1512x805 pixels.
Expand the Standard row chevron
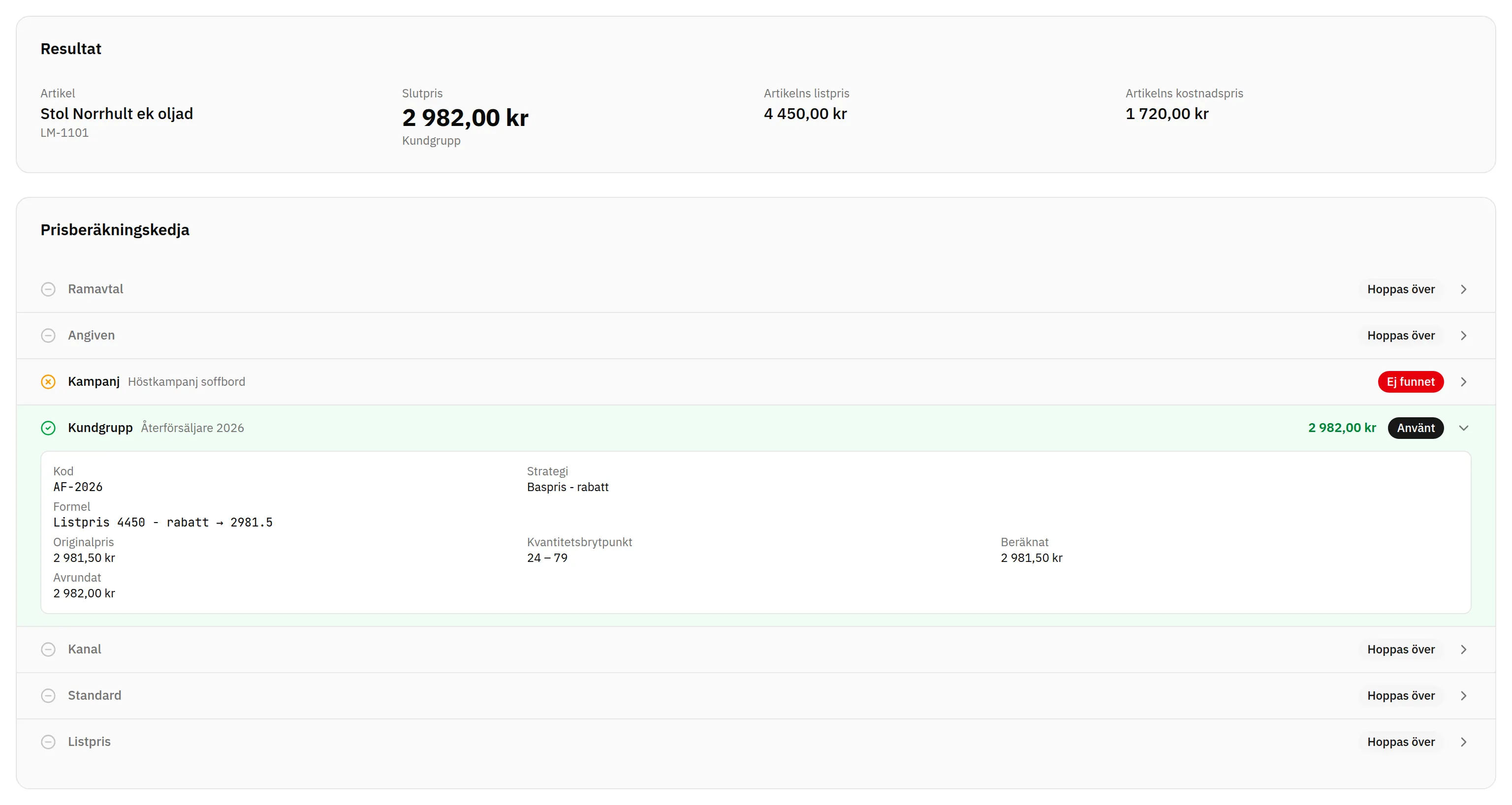pos(1463,696)
